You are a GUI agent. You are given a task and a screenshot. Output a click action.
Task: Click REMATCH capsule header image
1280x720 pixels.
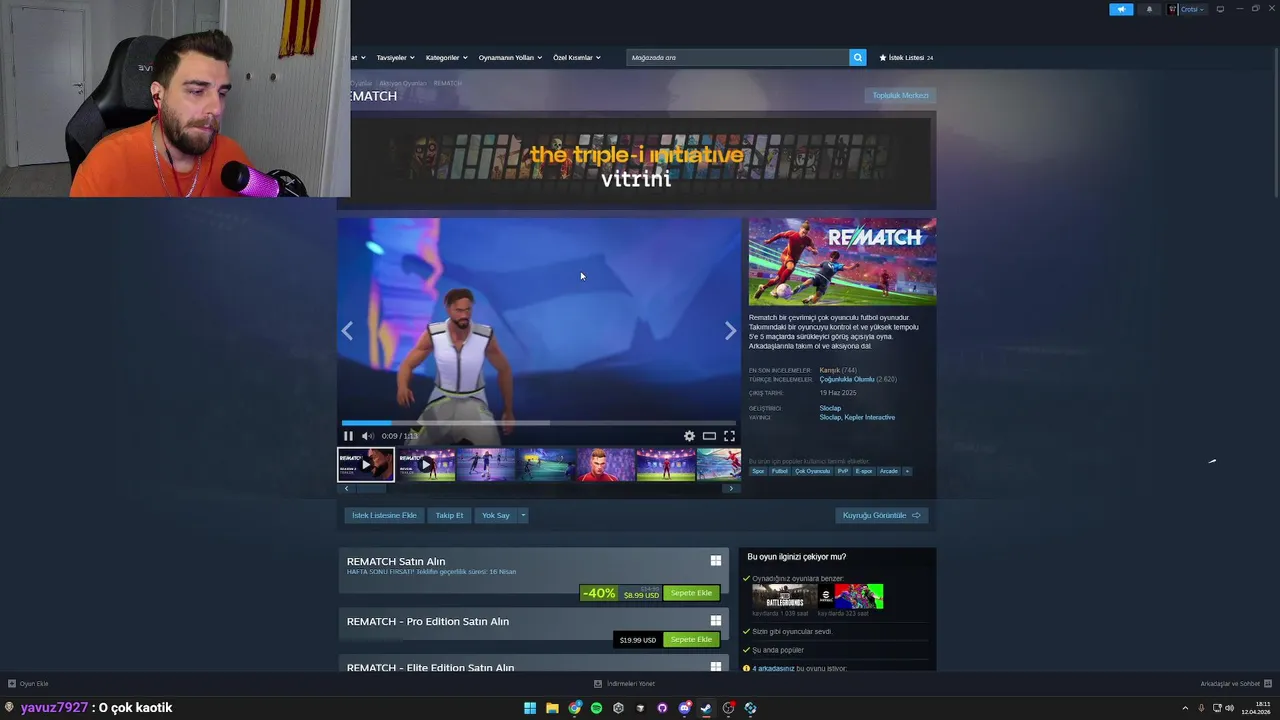[x=842, y=262]
